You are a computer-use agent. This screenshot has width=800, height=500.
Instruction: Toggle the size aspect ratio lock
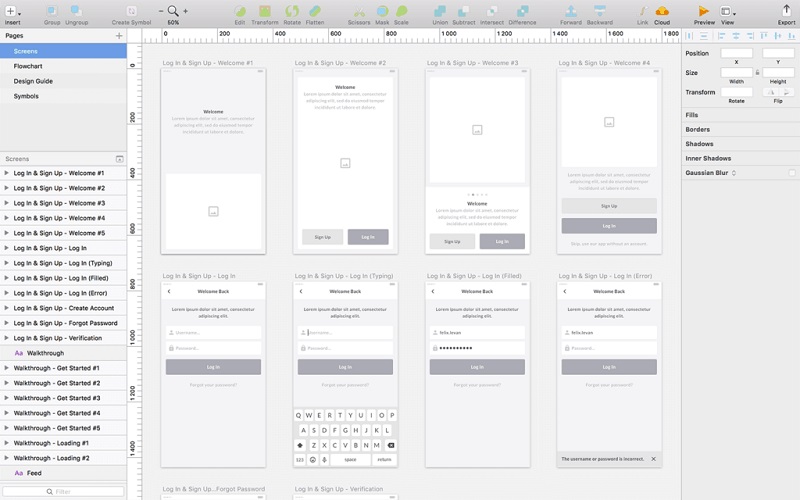pyautogui.click(x=757, y=73)
